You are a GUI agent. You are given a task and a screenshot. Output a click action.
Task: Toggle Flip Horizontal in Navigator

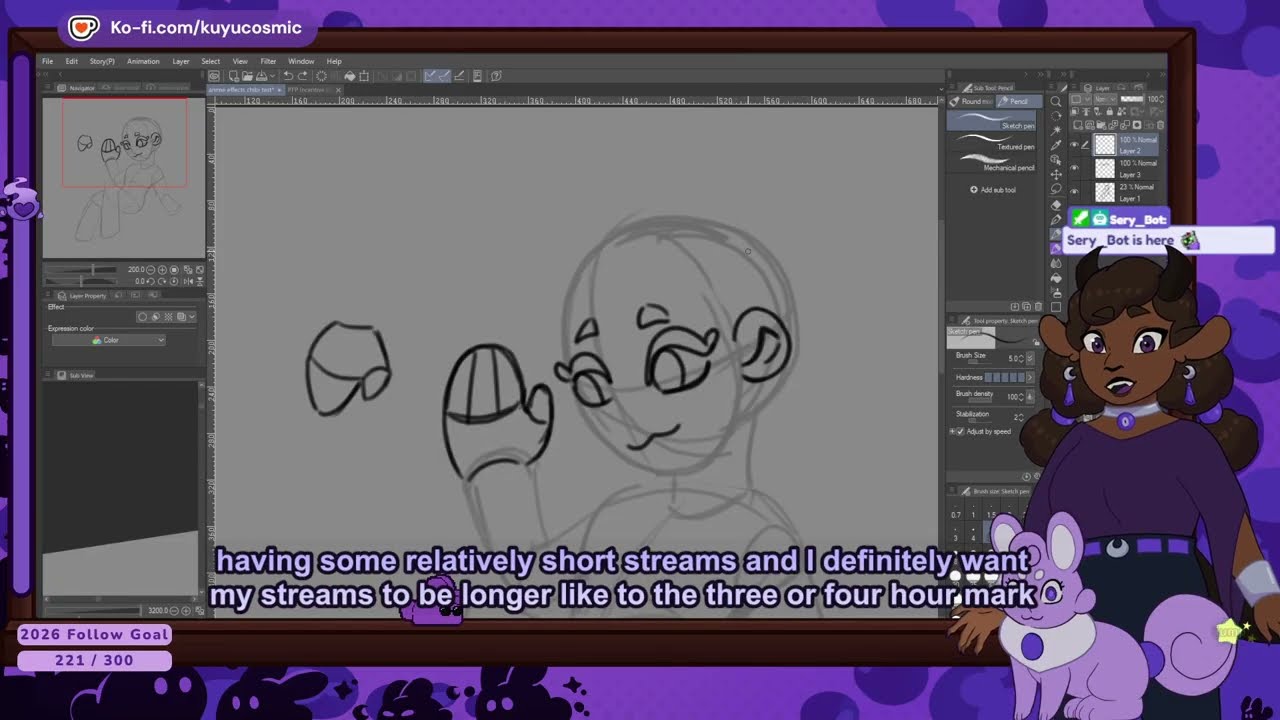(x=188, y=281)
